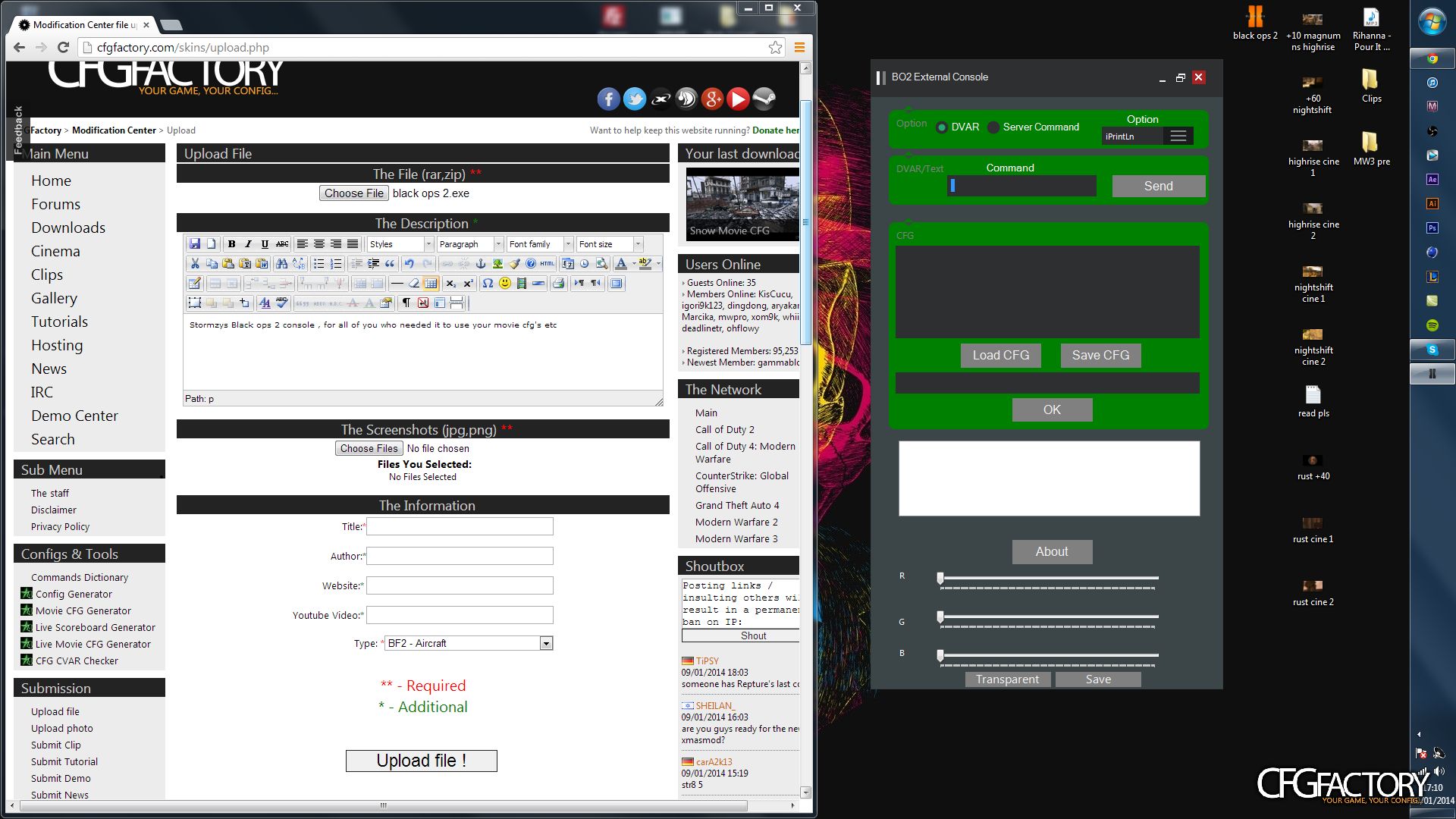Click Save CFG in BO2 console

coord(1100,356)
